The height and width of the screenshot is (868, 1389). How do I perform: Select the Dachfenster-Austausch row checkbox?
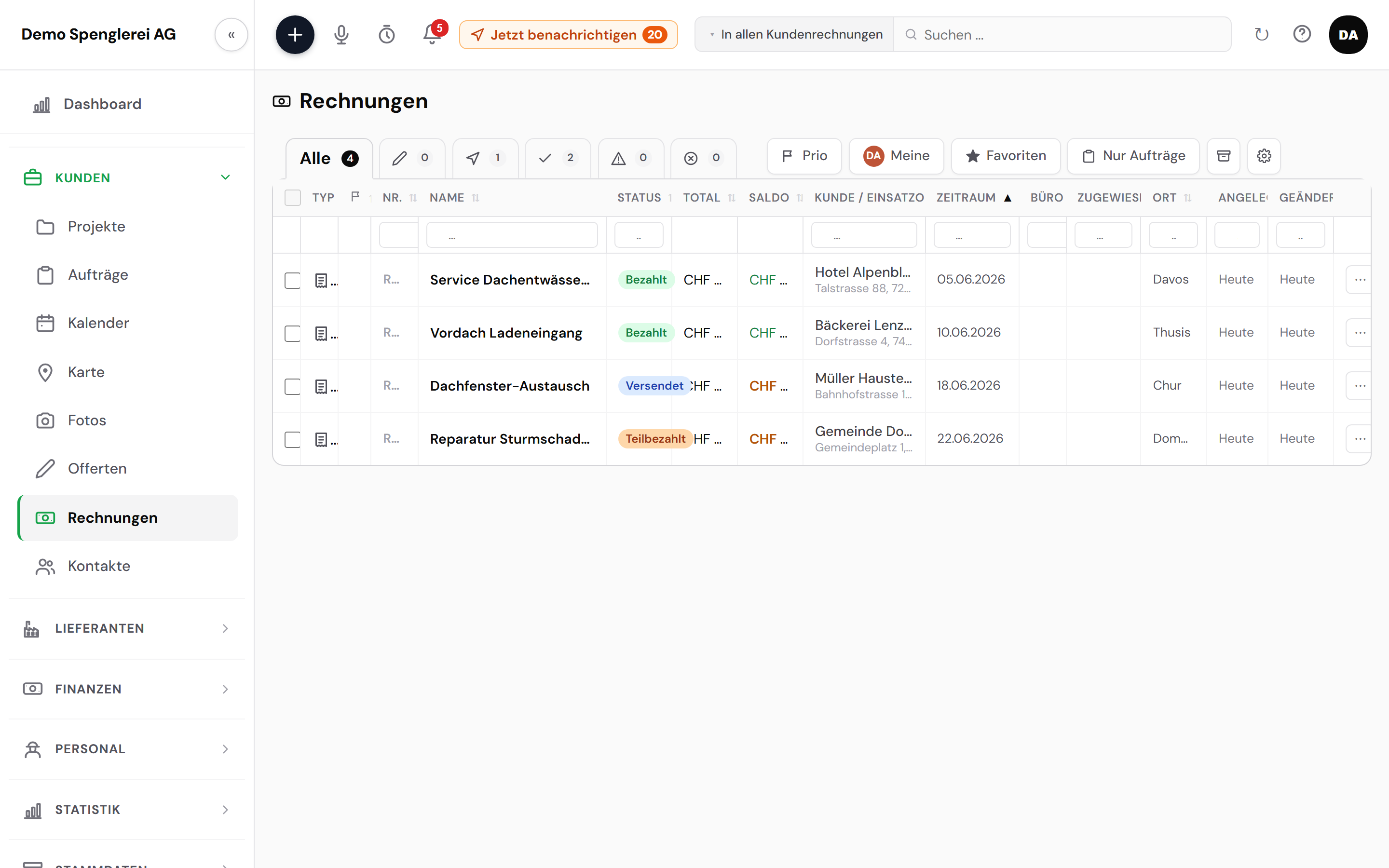pyautogui.click(x=292, y=386)
